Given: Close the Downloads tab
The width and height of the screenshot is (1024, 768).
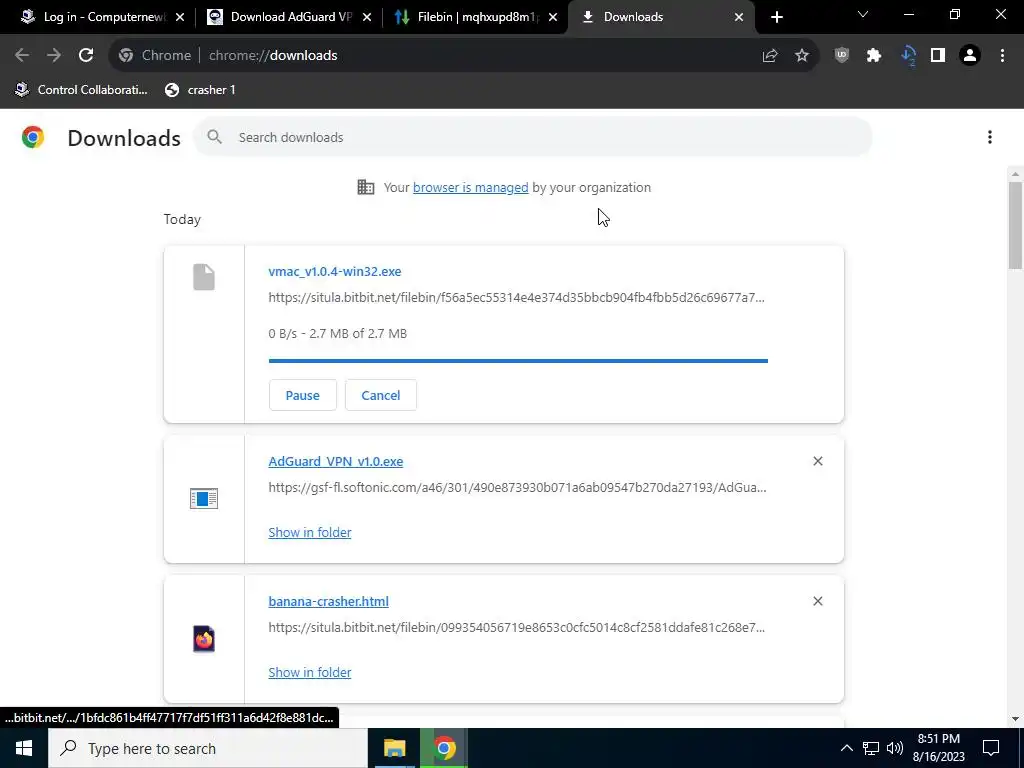Looking at the screenshot, I should (x=739, y=17).
